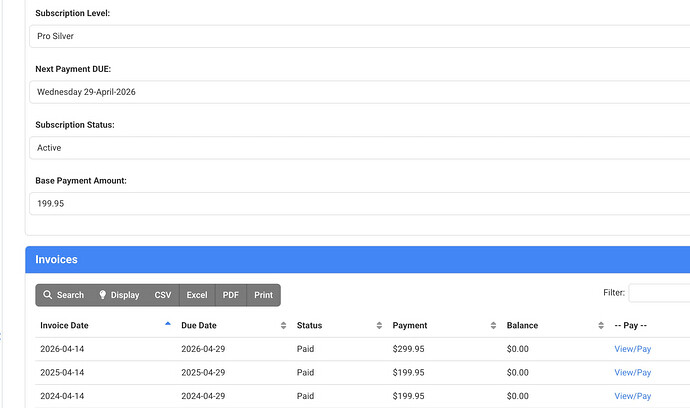Select invoice date cell 2024-04-14
This screenshot has width=690, height=408.
tap(62, 396)
